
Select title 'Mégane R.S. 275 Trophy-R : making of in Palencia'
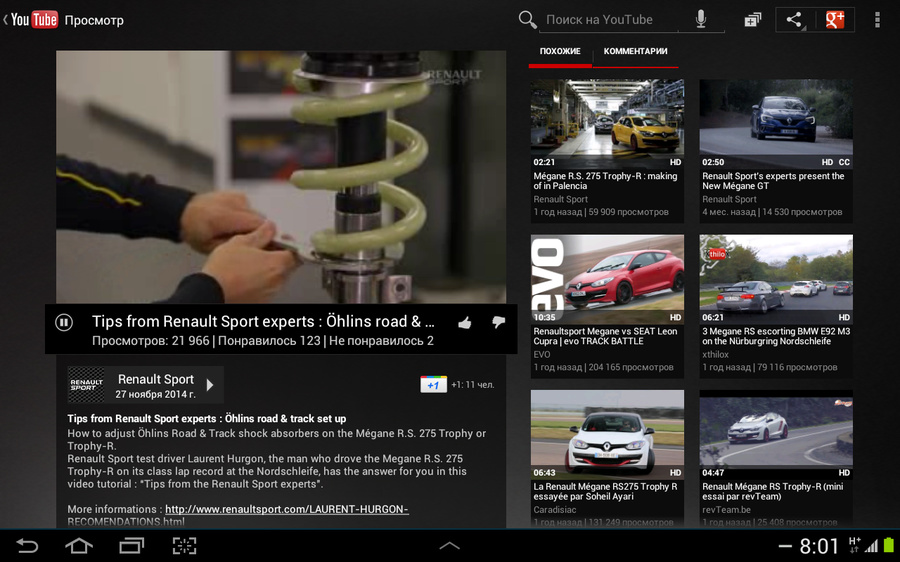[x=606, y=181]
